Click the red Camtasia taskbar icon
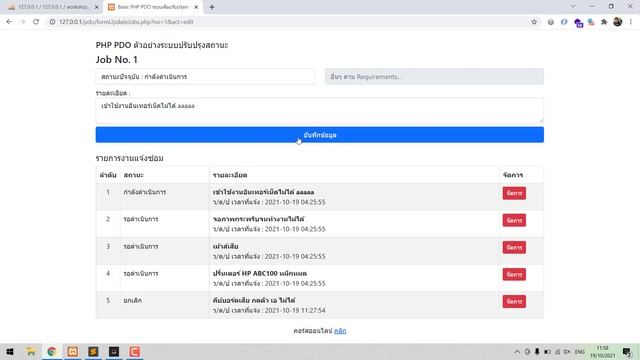This screenshot has height=360, width=640. [x=135, y=352]
